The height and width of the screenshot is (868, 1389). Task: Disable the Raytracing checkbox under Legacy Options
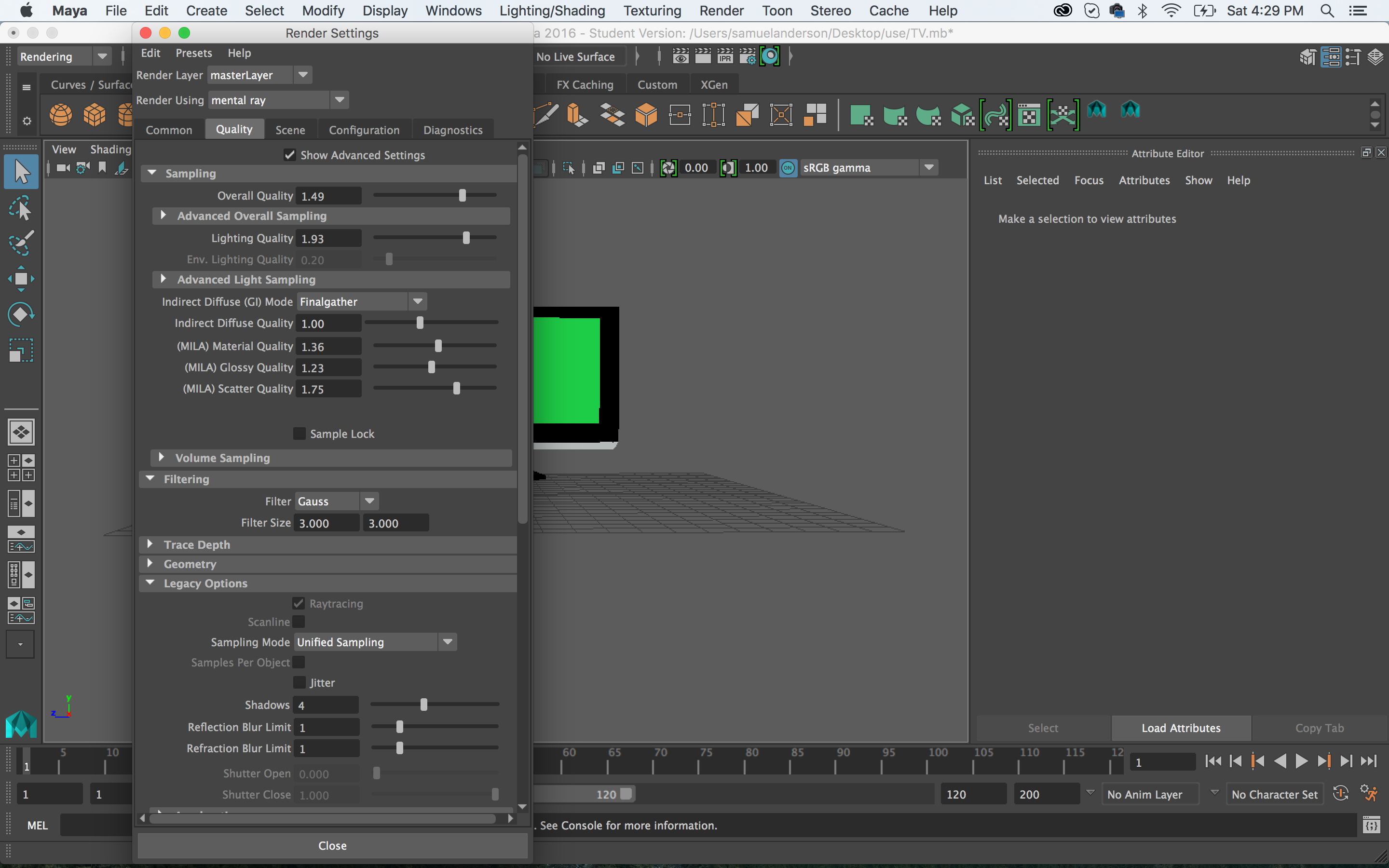[299, 603]
